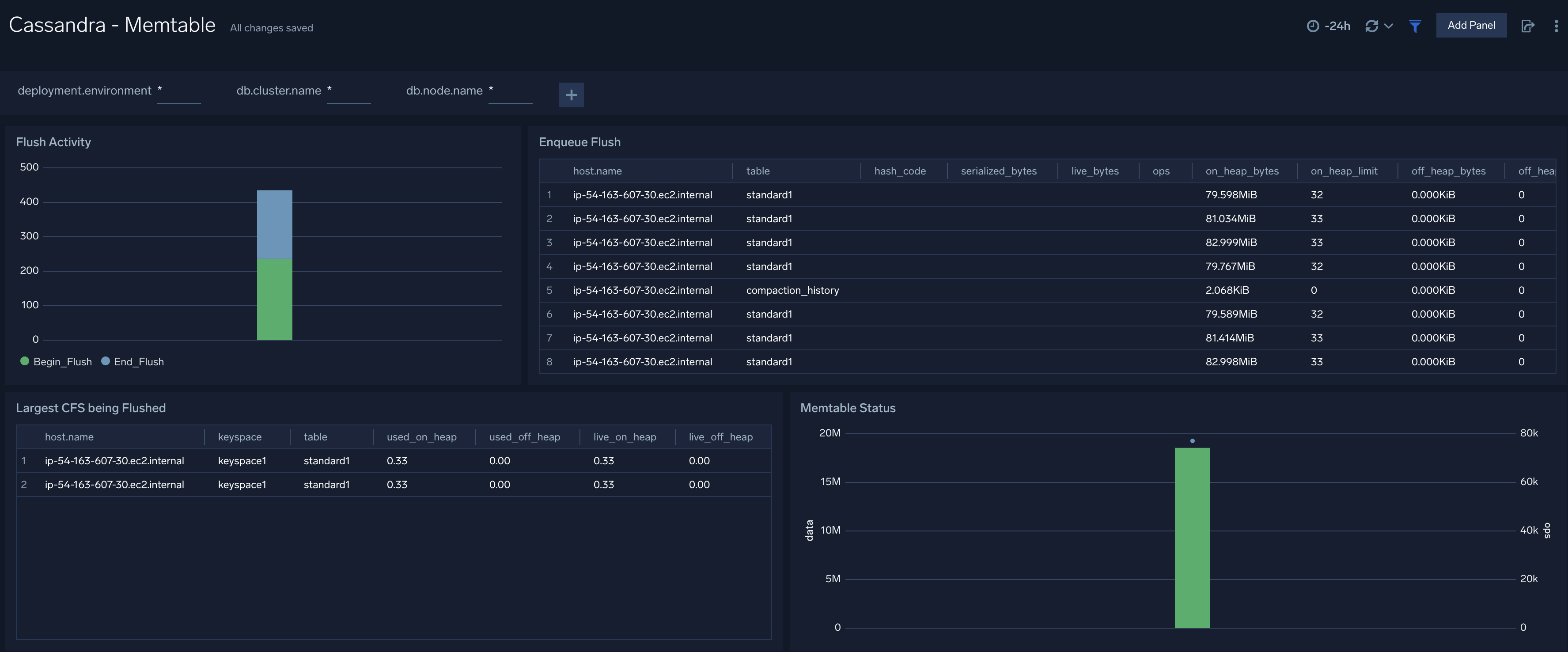Viewport: 1568px width, 652px height.
Task: Select Enqueue Flush row 8 host name
Action: coord(642,362)
